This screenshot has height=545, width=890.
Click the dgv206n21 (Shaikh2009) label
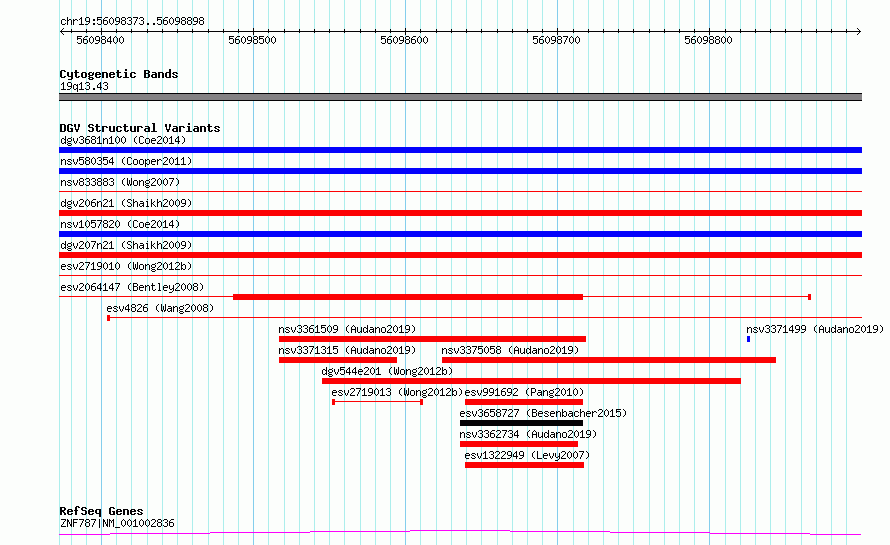[x=126, y=203]
